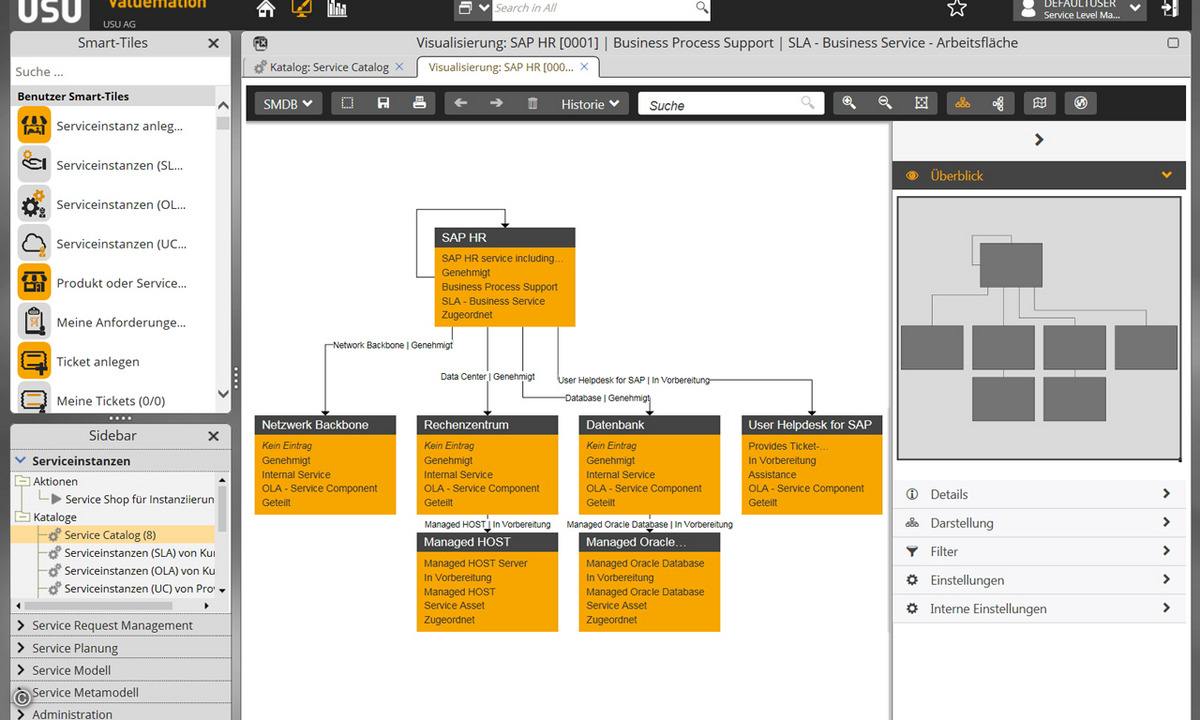This screenshot has height=720, width=1200.
Task: Select the orange hierarchical layout icon
Action: [963, 103]
